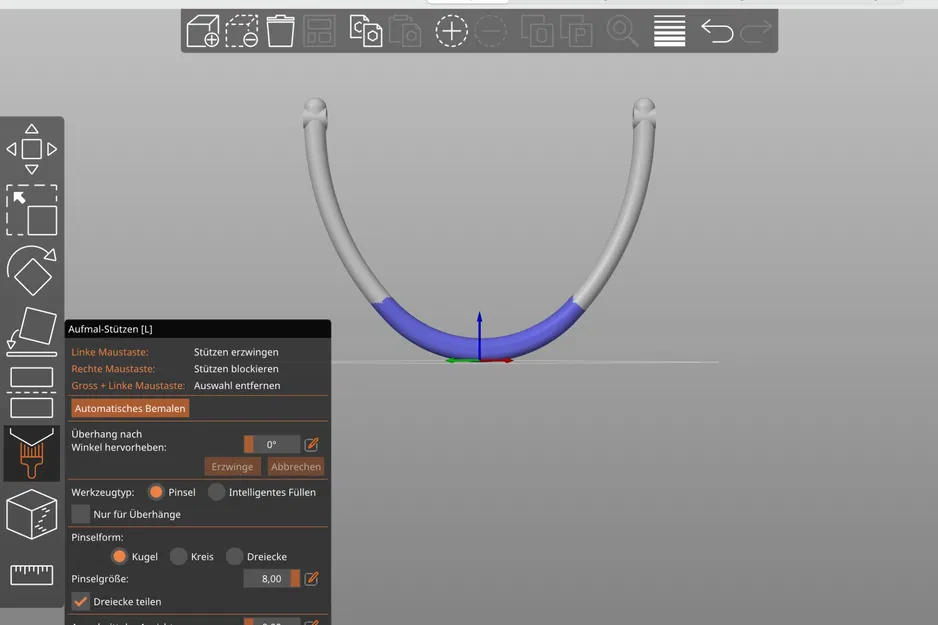Click the Split to objects icon

537,31
